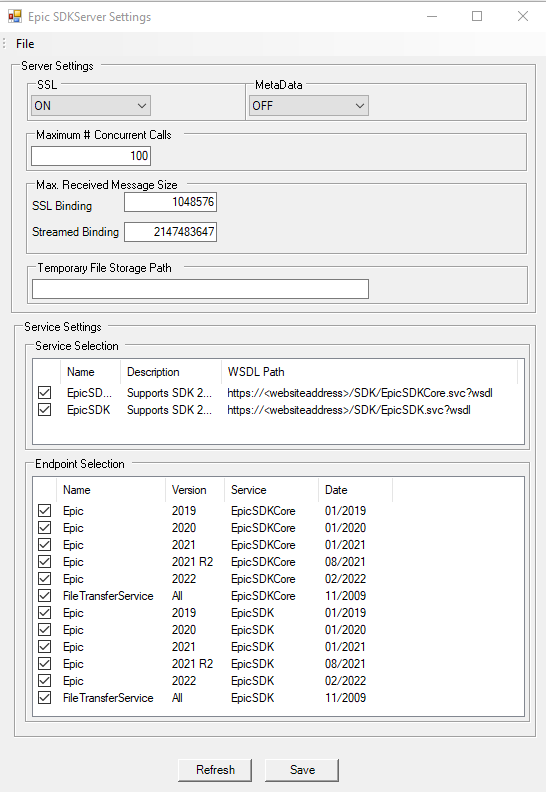Toggle Epic 2021 EpicSDKCore 01/2021 endpoint checkbox
This screenshot has width=546, height=792.
tap(44, 544)
